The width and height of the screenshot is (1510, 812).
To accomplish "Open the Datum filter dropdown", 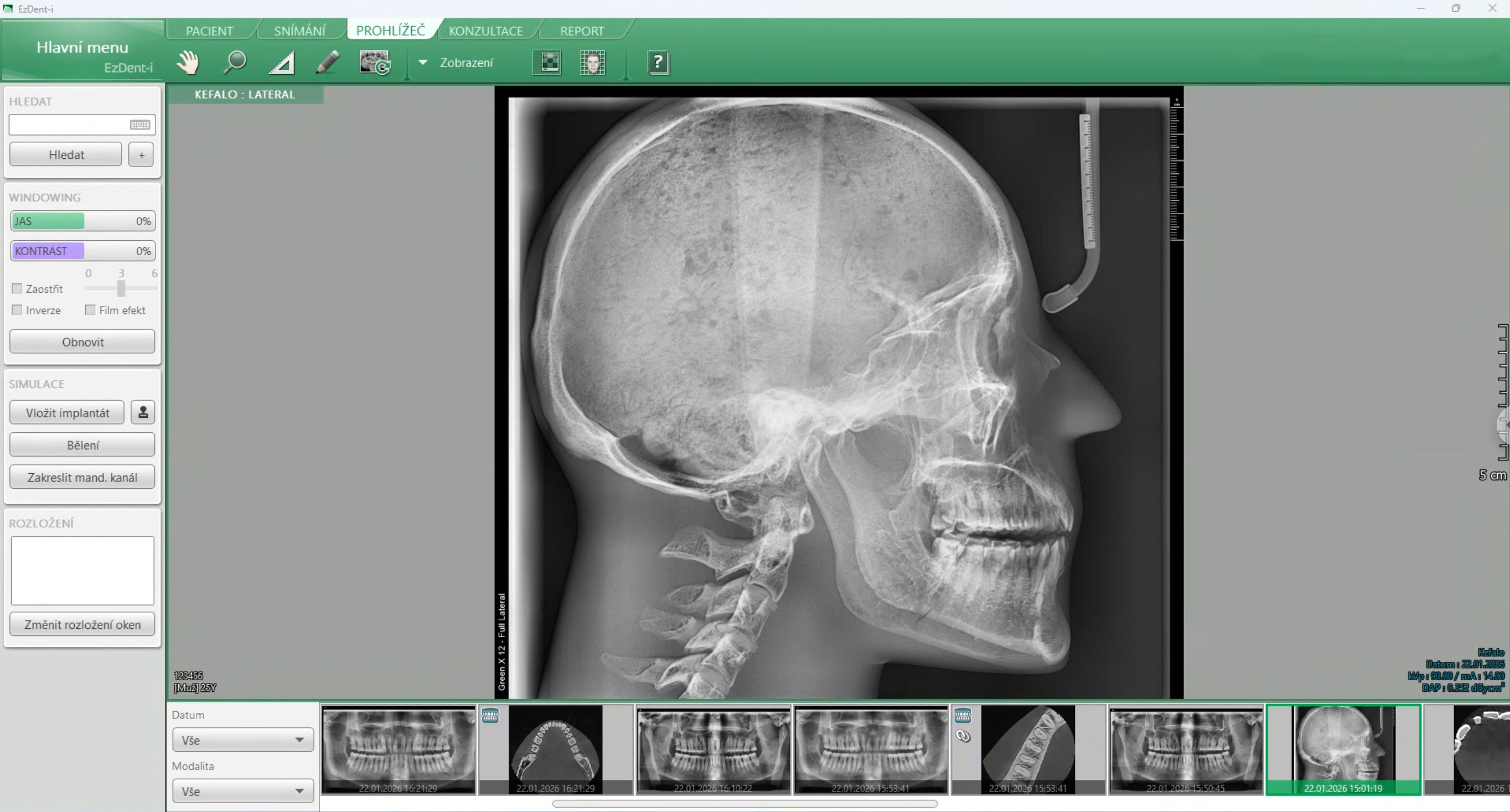I will click(x=242, y=740).
